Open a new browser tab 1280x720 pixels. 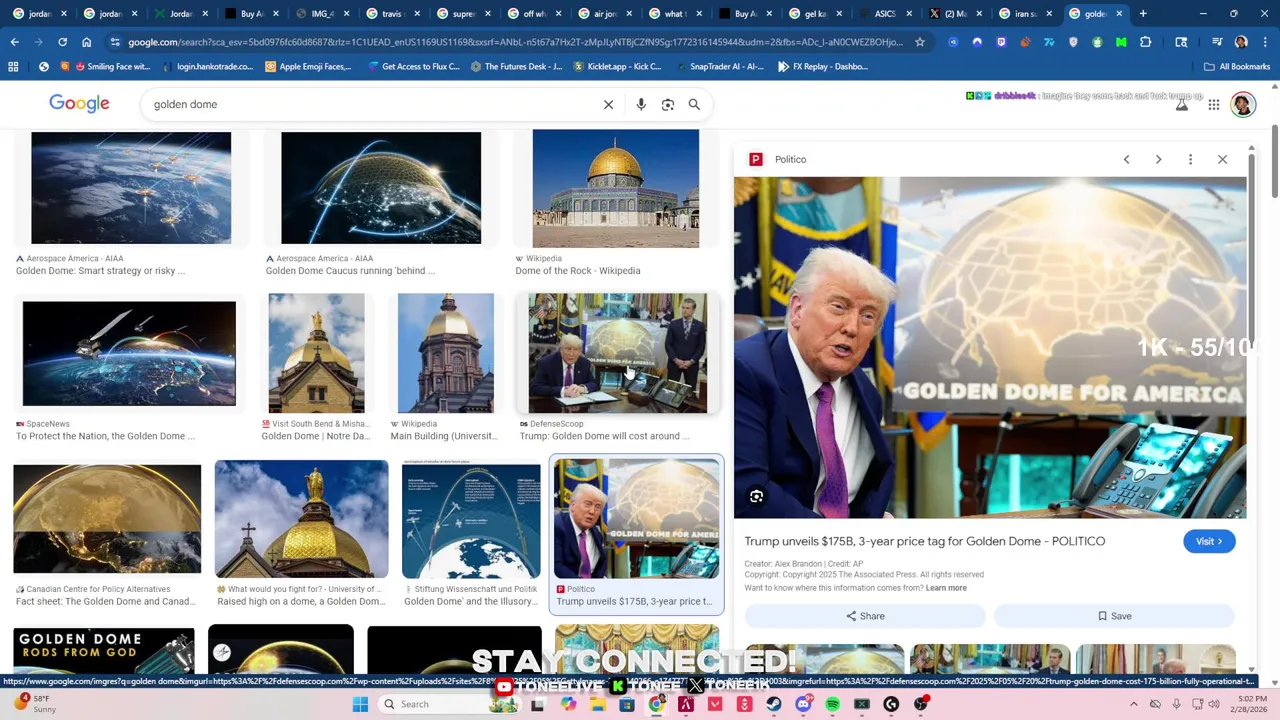click(x=1143, y=14)
